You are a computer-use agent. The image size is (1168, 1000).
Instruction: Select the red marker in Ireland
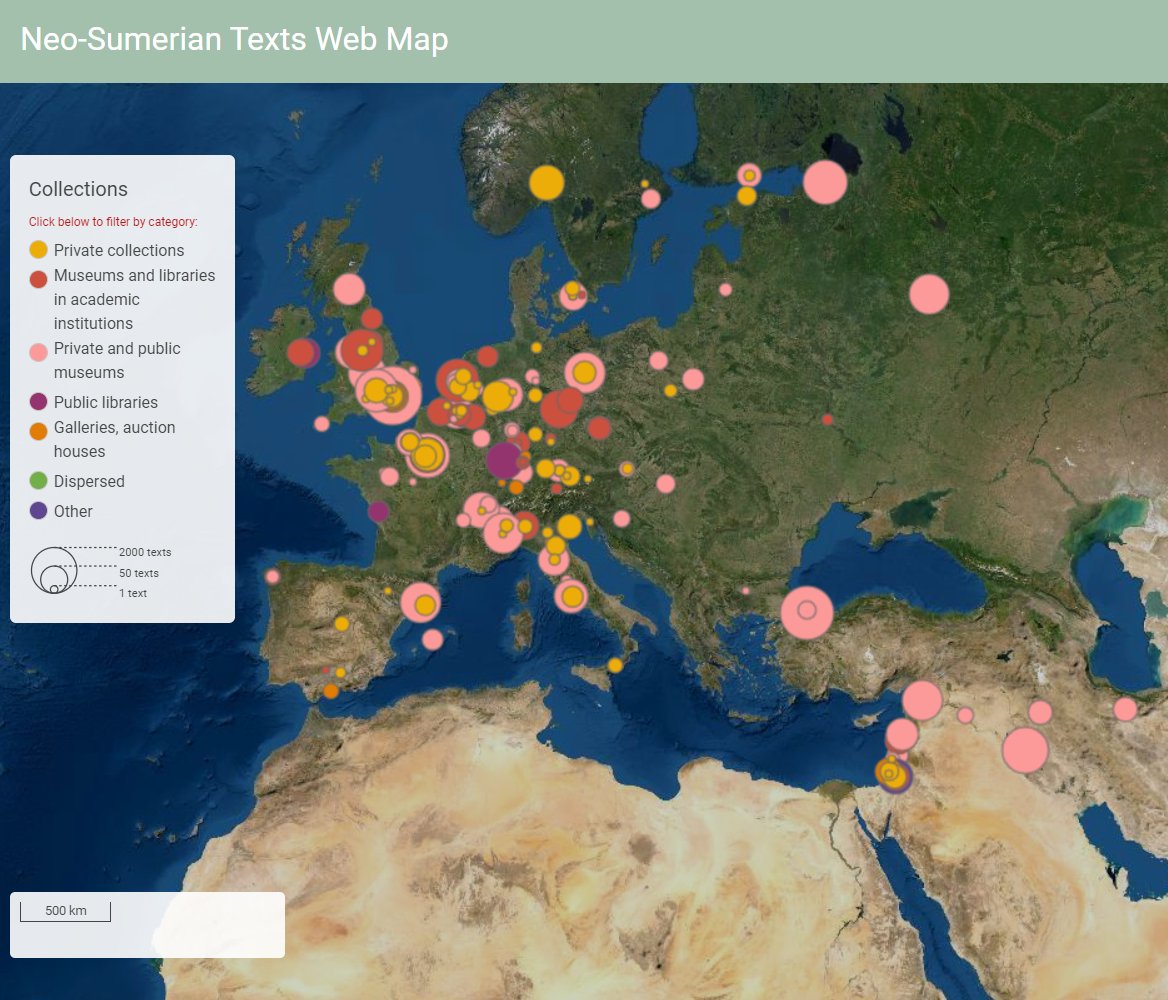[x=301, y=352]
